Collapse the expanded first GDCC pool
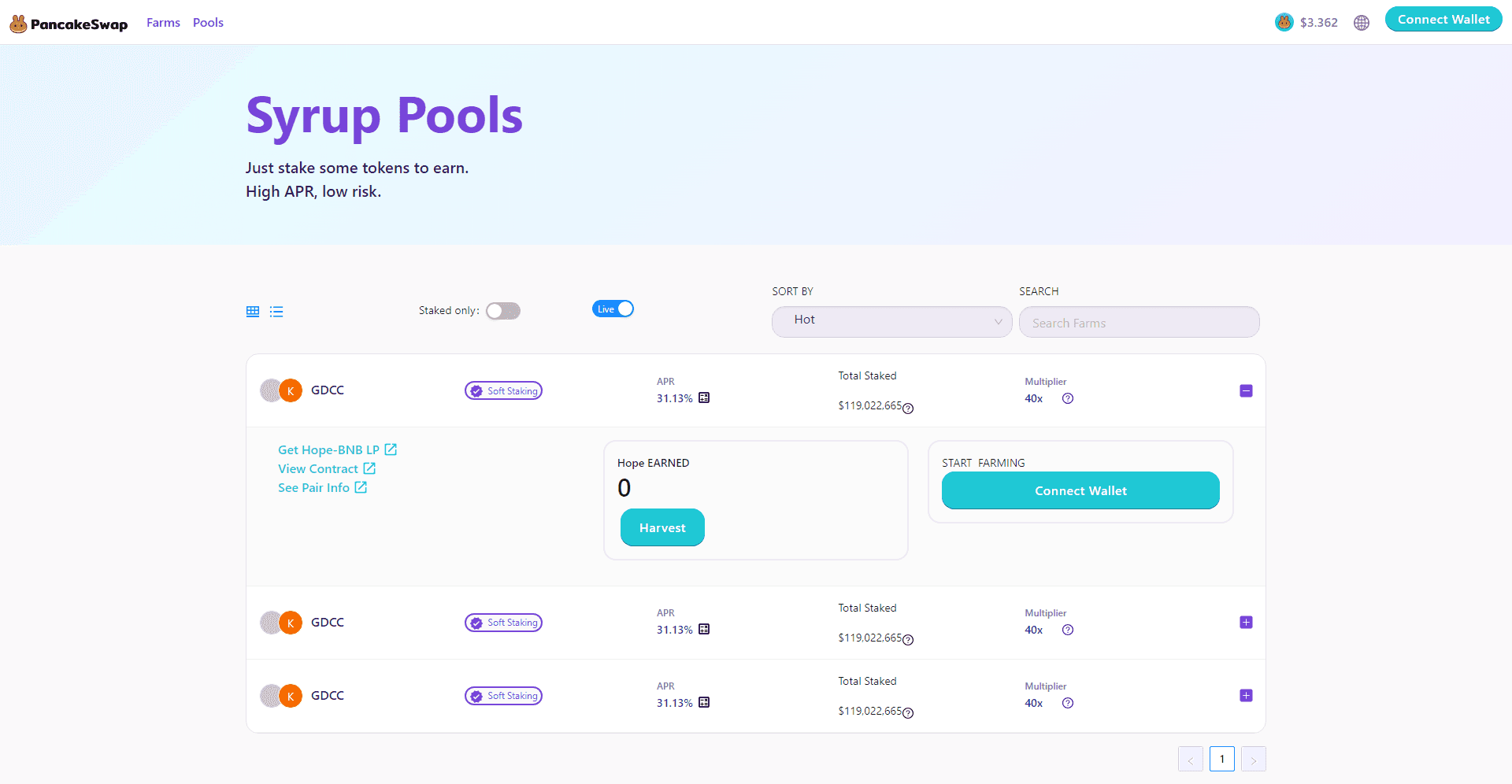Image resolution: width=1512 pixels, height=784 pixels. (x=1246, y=391)
